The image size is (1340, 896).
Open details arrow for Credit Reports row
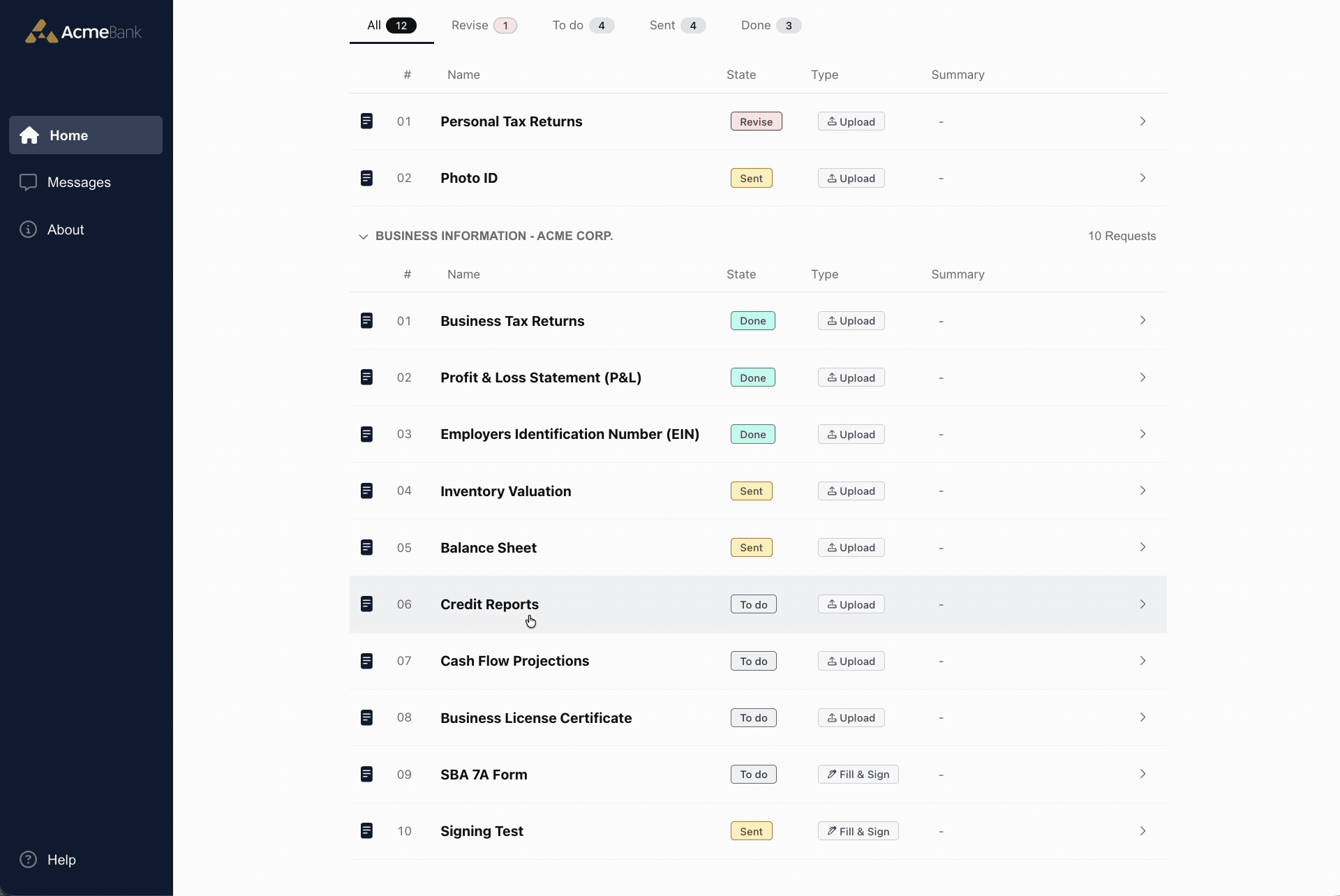coord(1142,604)
